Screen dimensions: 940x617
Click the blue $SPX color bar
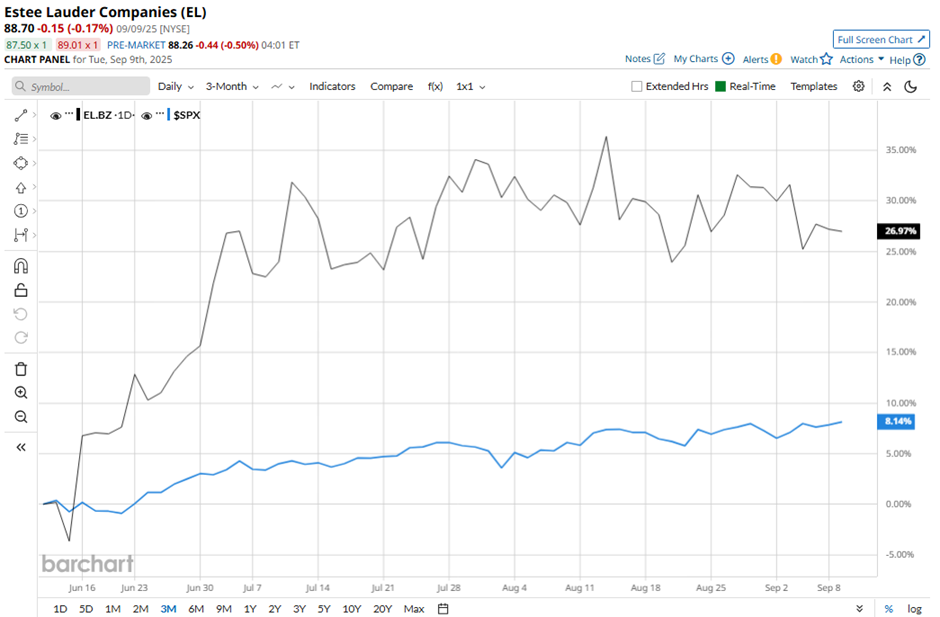pyautogui.click(x=168, y=115)
